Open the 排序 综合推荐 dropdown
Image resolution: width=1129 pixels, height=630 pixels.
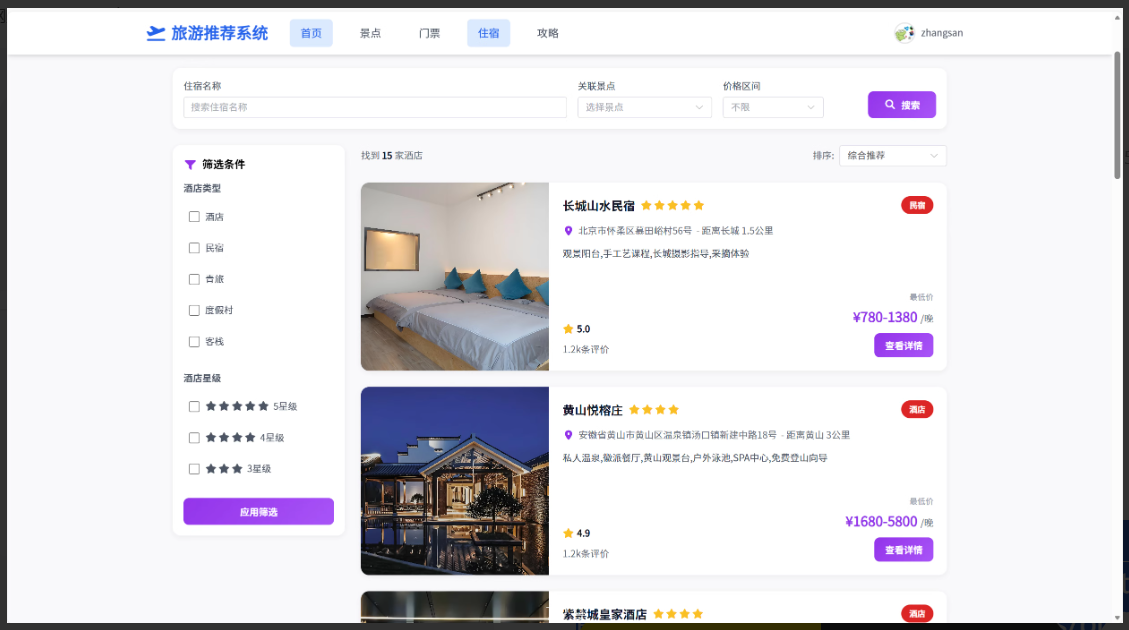click(x=892, y=156)
